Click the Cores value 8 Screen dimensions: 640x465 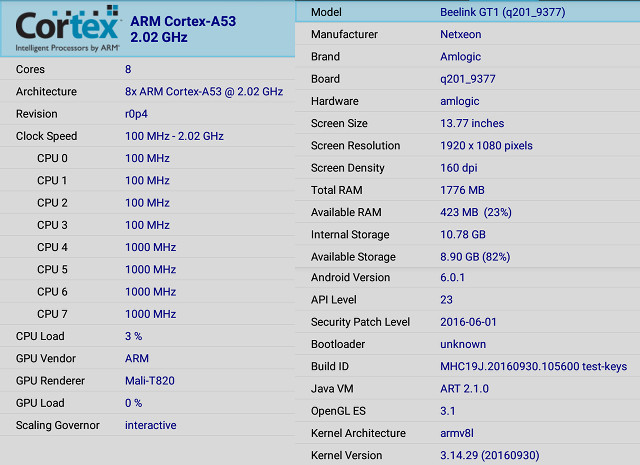tap(128, 69)
